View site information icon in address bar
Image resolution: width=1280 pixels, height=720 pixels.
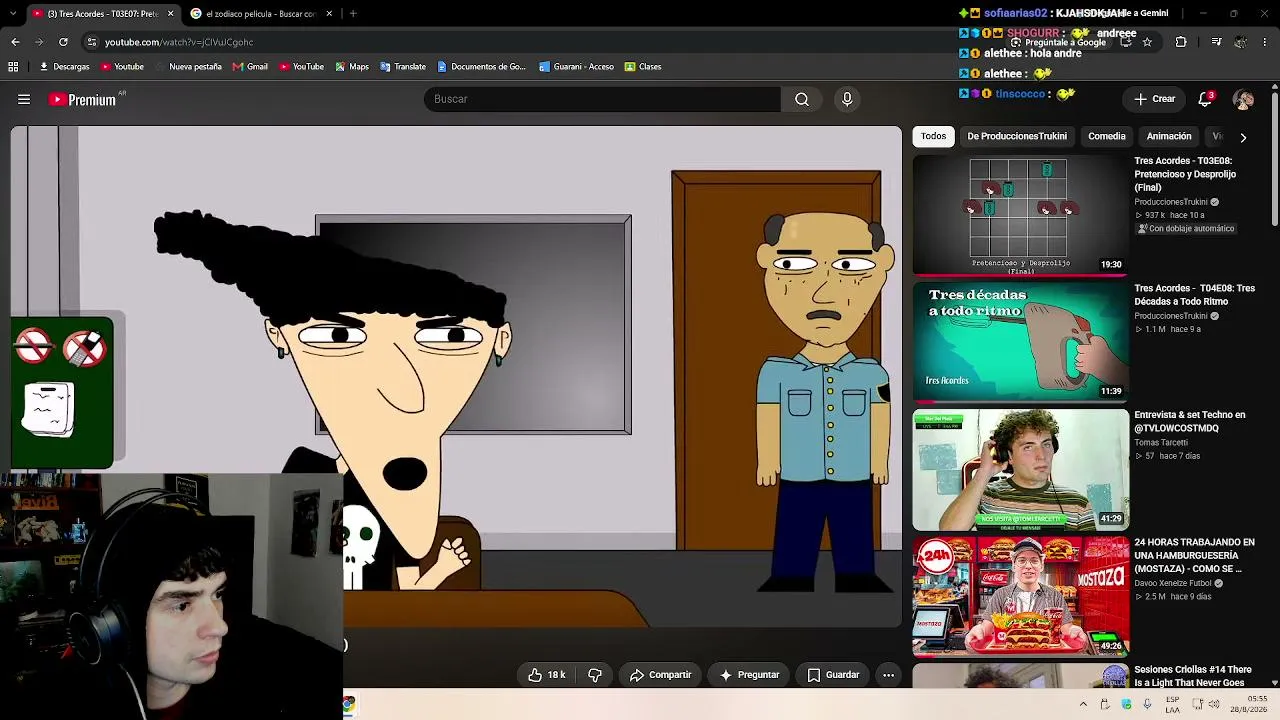point(92,42)
